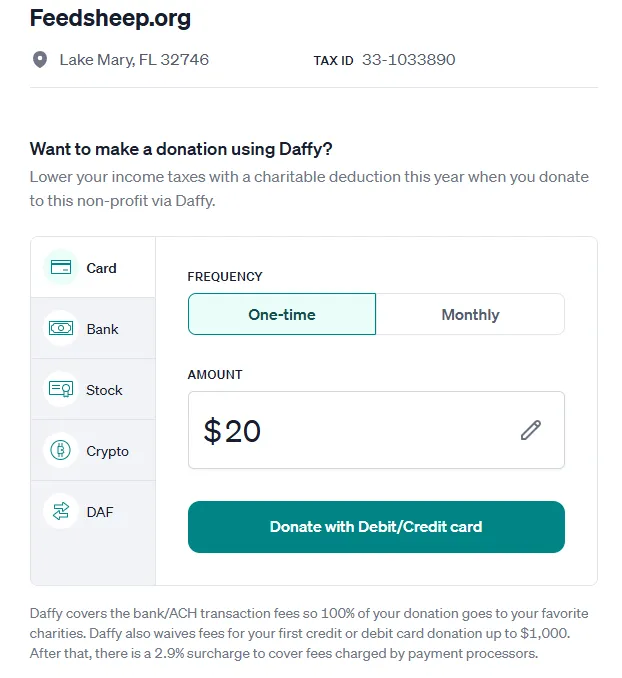Click the credit card icon
The width and height of the screenshot is (622, 678).
[61, 267]
